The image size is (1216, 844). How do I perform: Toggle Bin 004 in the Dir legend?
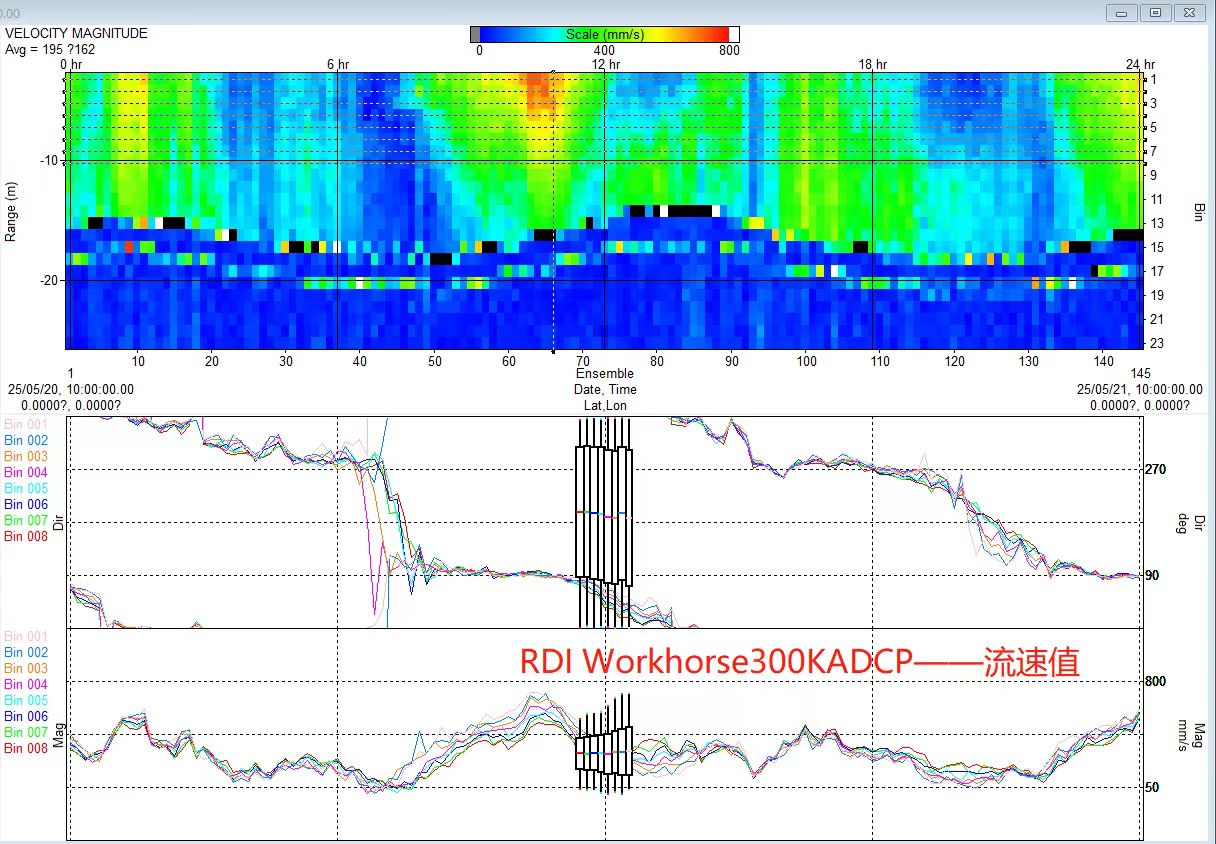26,472
